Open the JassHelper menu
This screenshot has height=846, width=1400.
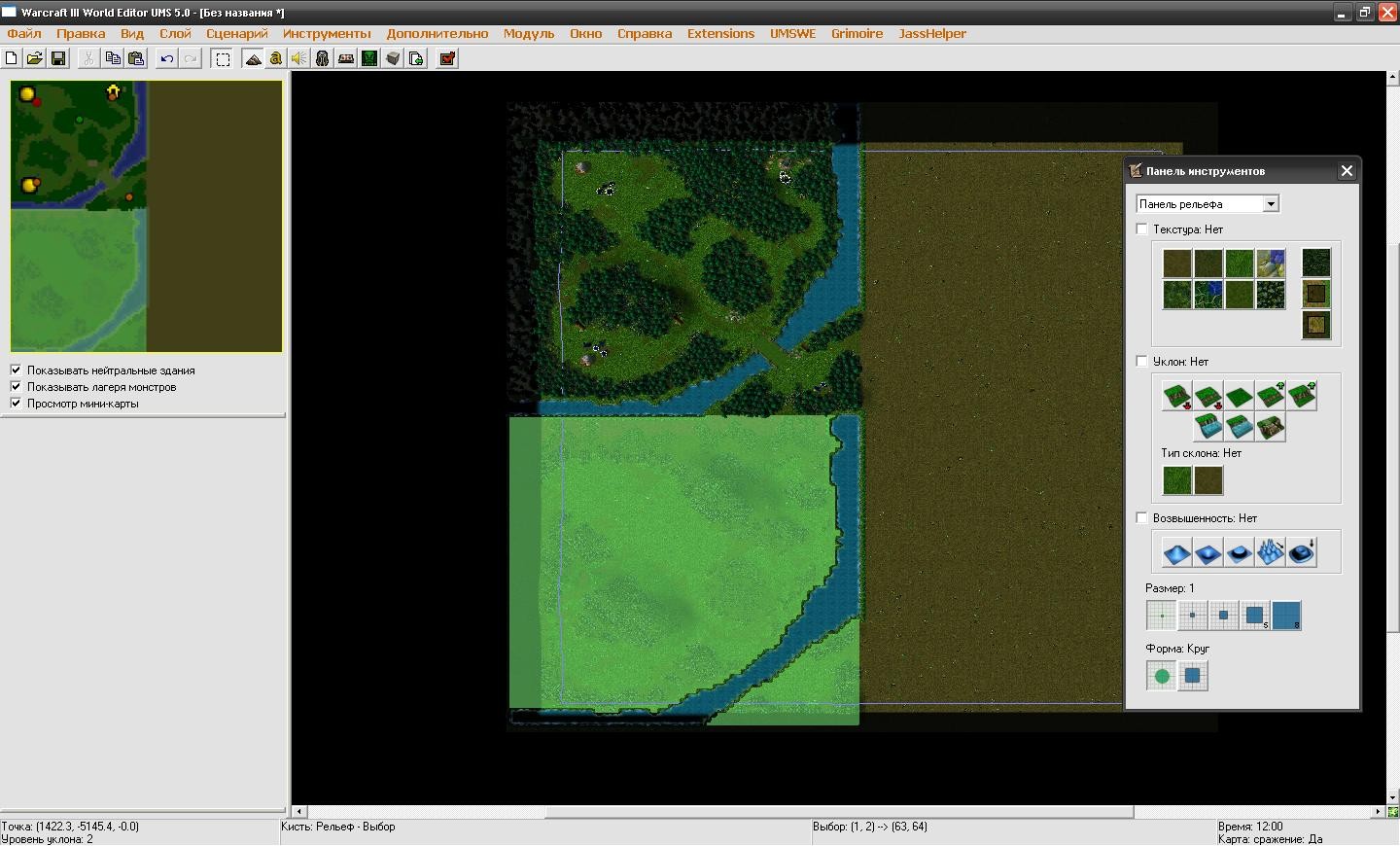(x=932, y=33)
